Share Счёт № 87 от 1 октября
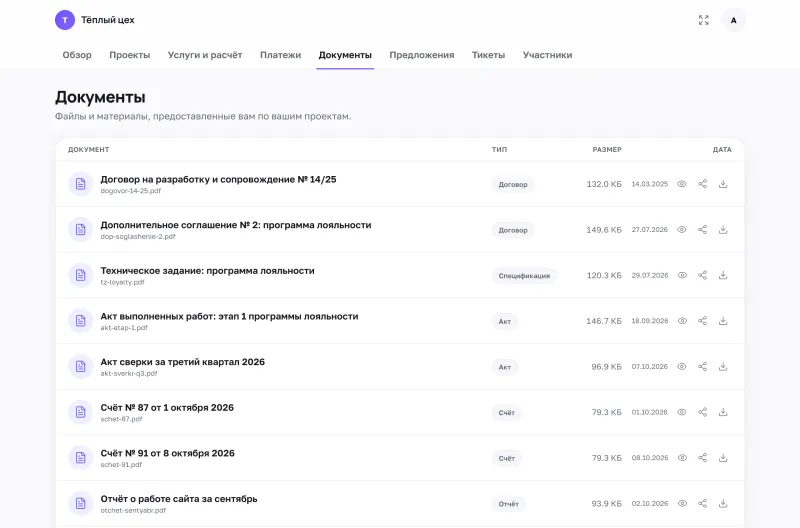This screenshot has height=528, width=800. coord(703,412)
